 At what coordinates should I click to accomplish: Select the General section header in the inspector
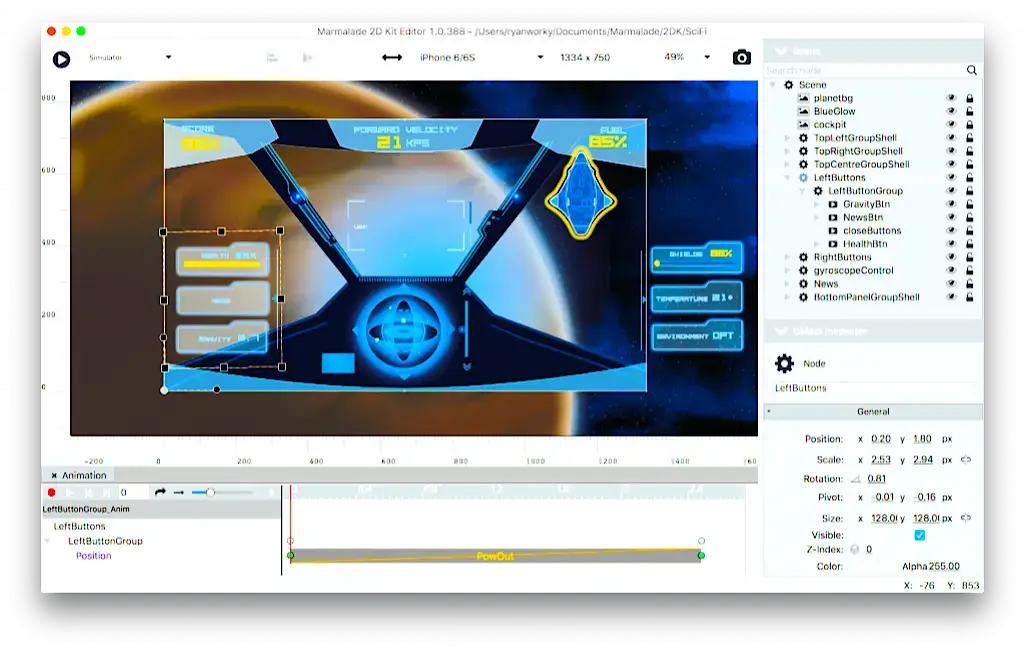(x=873, y=411)
